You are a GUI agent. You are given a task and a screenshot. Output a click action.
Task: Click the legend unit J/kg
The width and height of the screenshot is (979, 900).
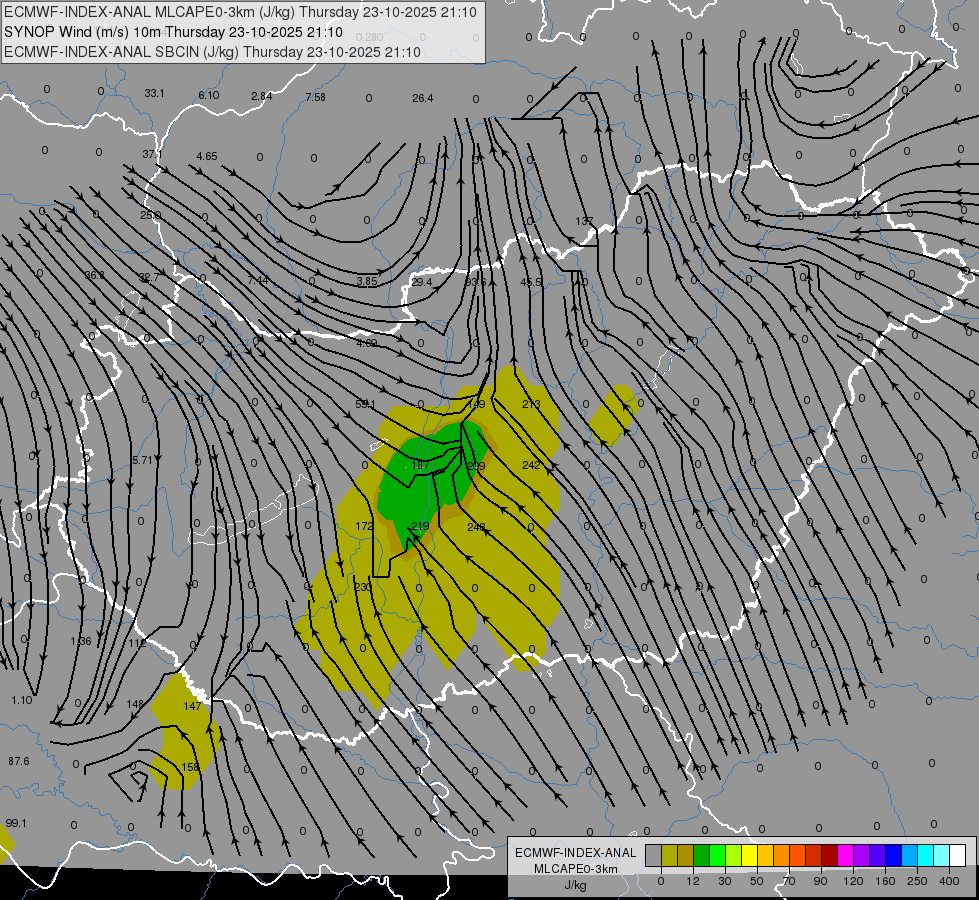[x=576, y=885]
